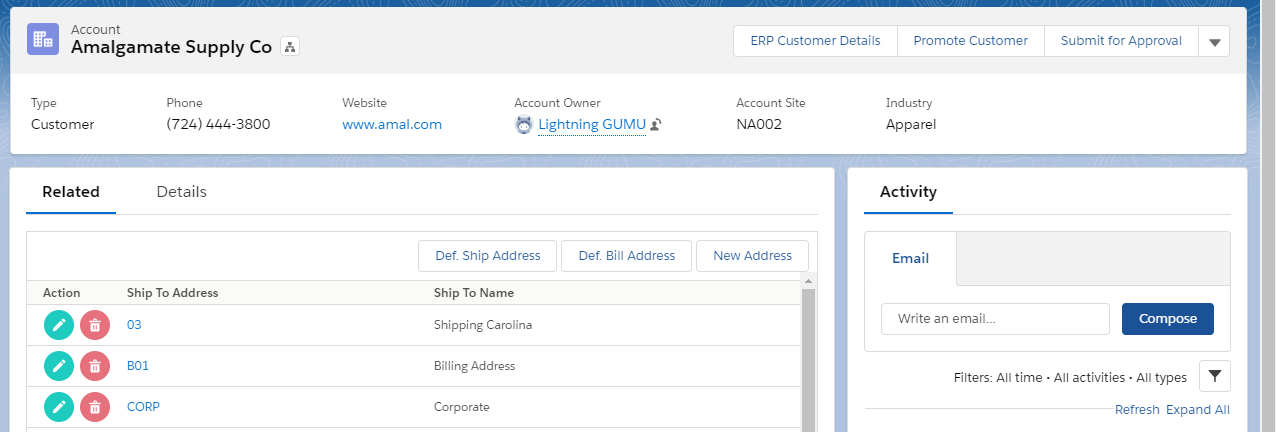Edit the CORP Corporate address row
The width and height of the screenshot is (1276, 432).
click(x=59, y=407)
